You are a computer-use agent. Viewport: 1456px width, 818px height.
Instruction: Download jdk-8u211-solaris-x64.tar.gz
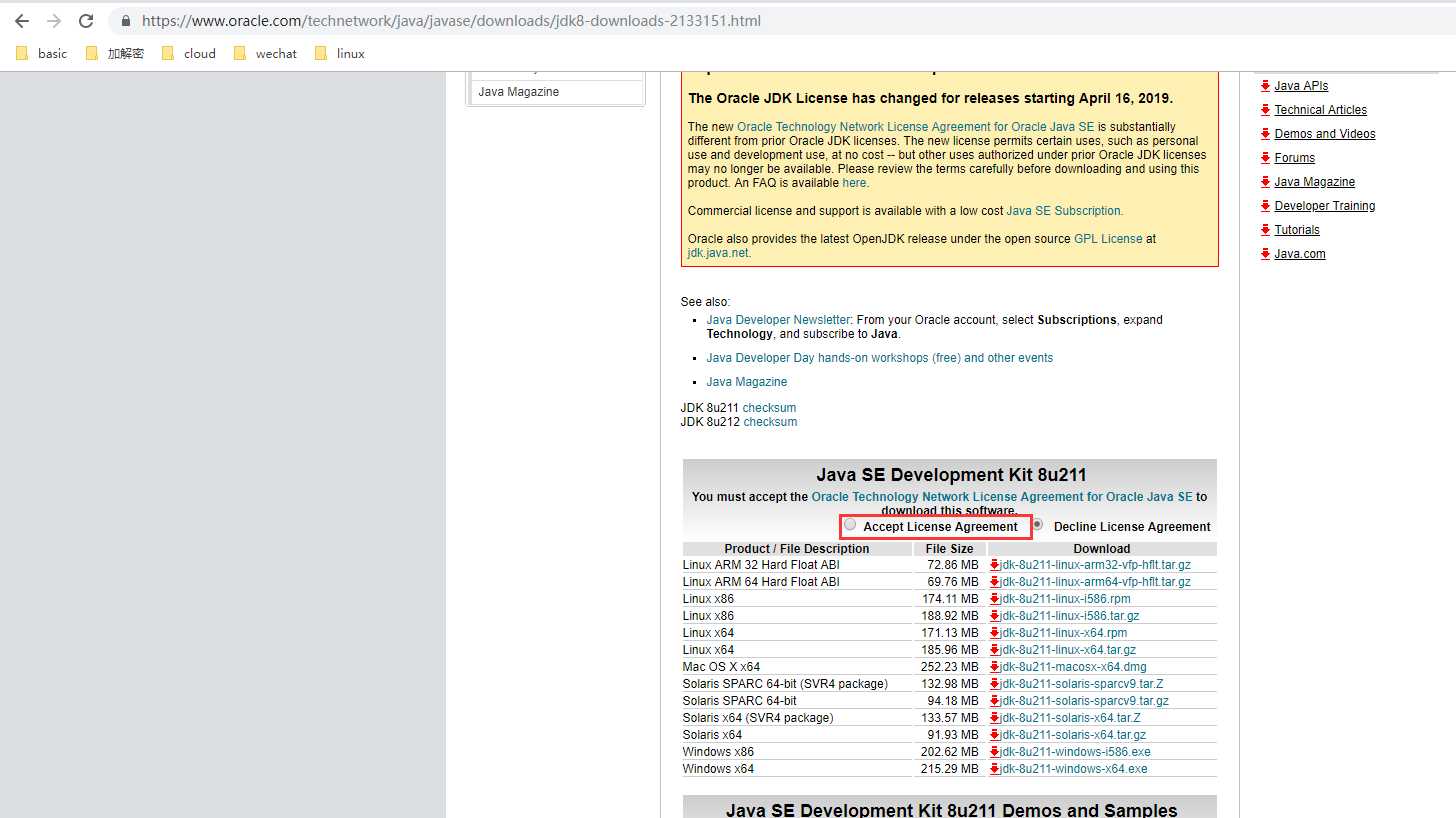(1073, 735)
